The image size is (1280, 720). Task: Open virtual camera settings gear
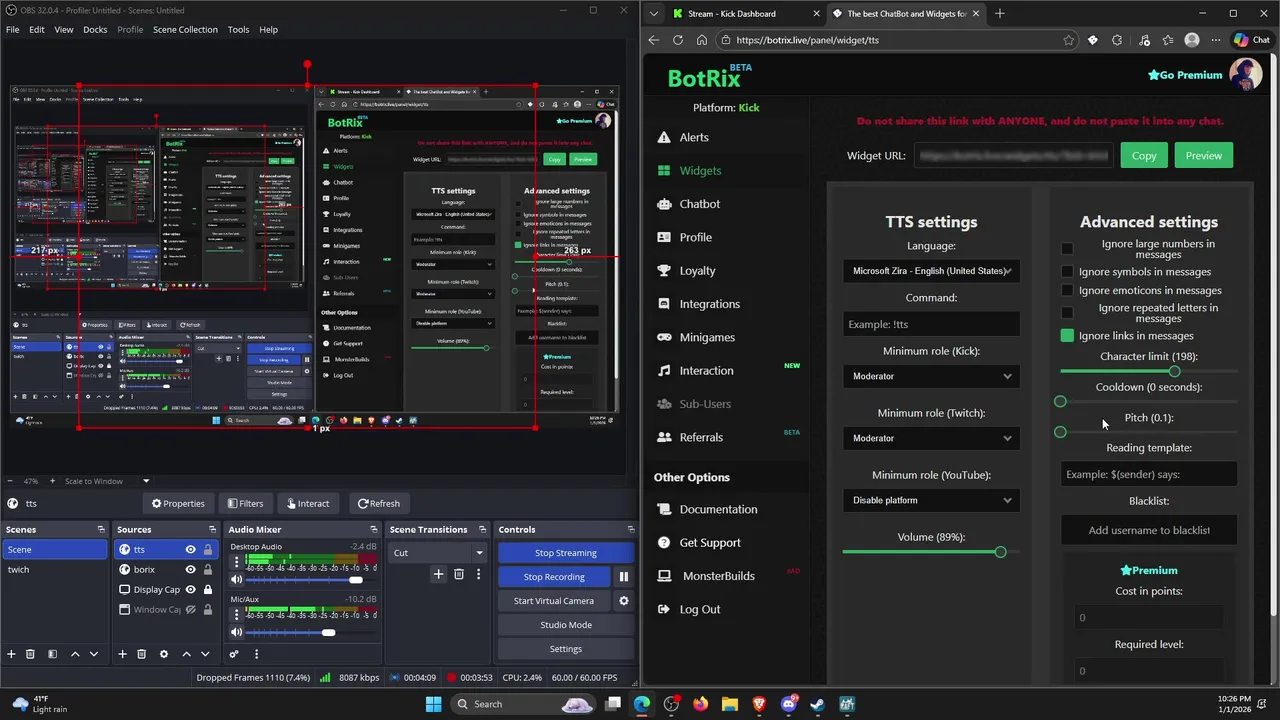pyautogui.click(x=623, y=601)
